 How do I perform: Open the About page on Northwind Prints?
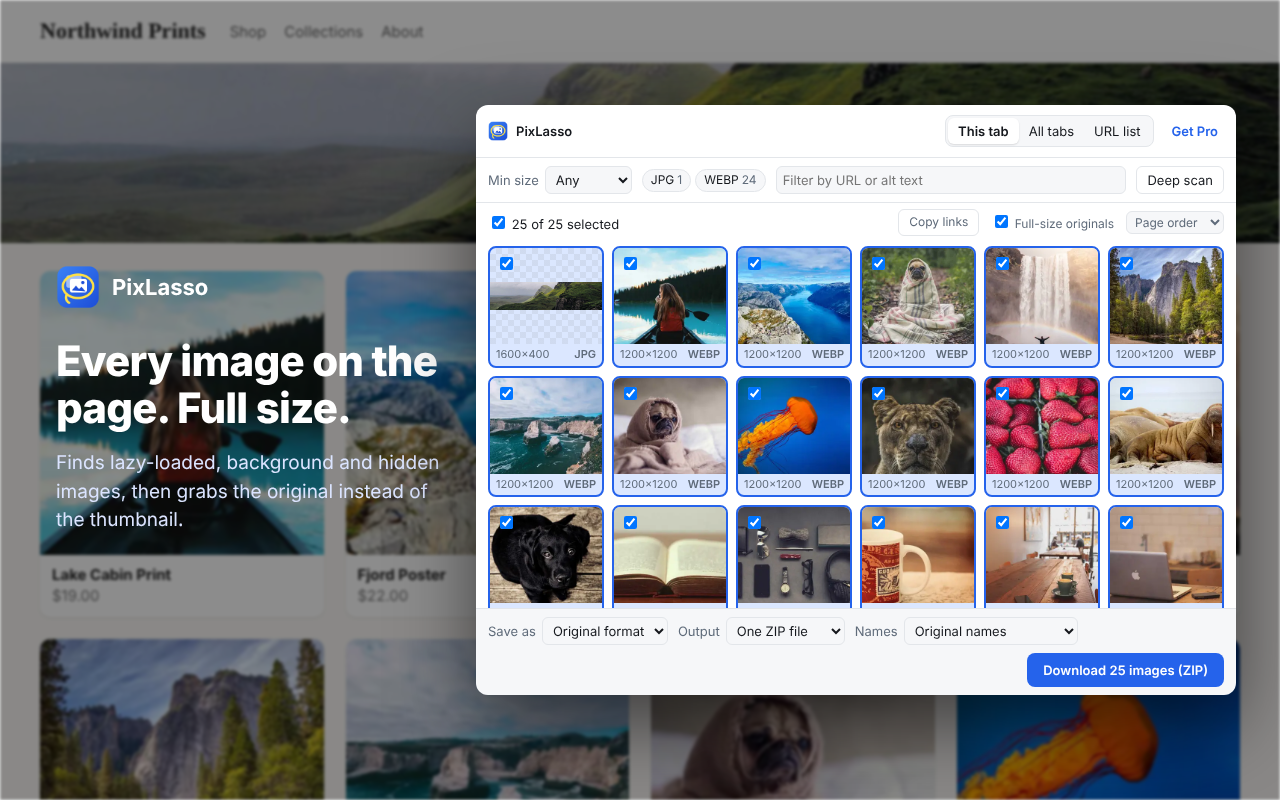402,31
